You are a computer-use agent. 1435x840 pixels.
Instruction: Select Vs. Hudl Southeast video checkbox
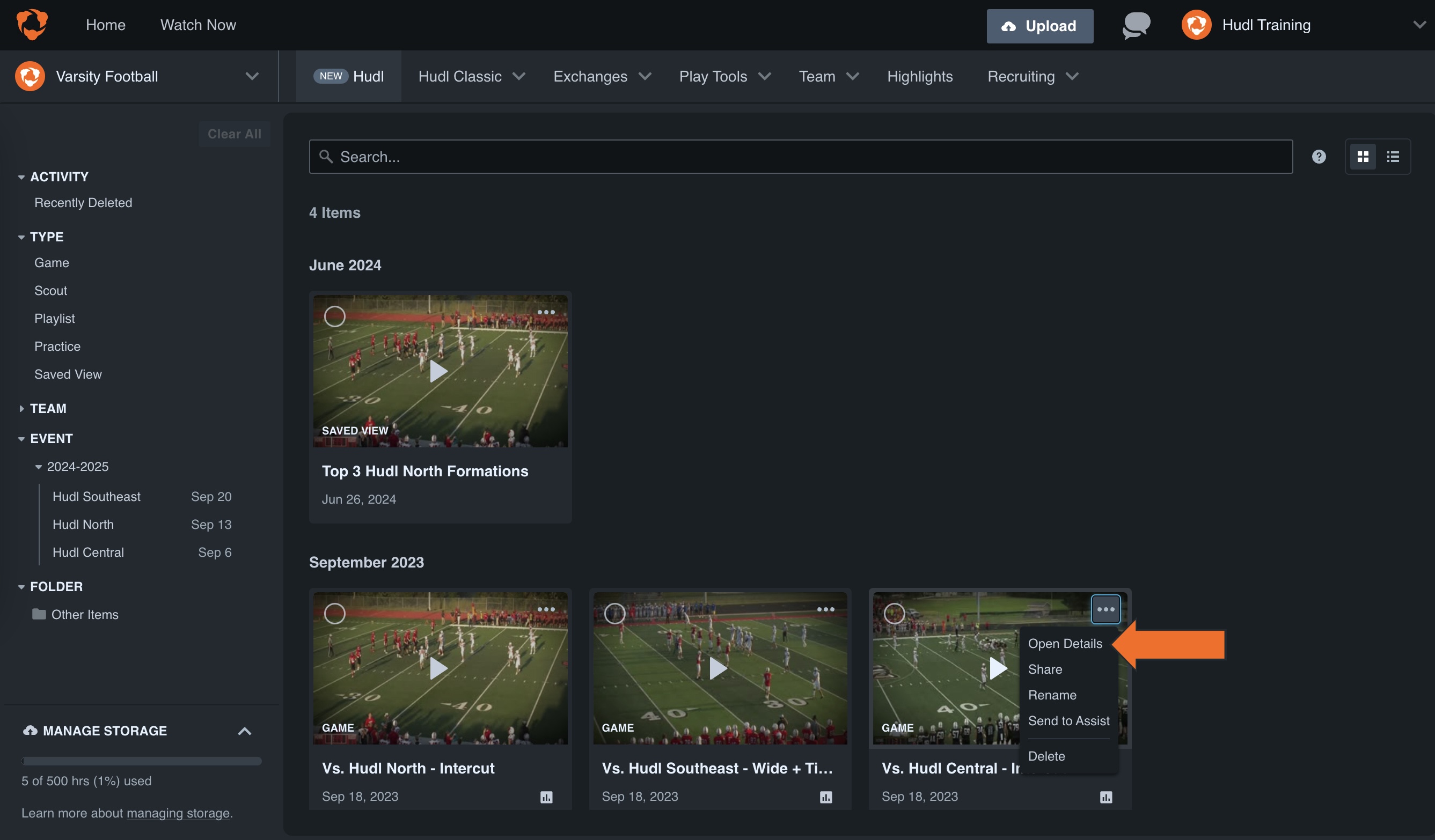[x=615, y=614]
